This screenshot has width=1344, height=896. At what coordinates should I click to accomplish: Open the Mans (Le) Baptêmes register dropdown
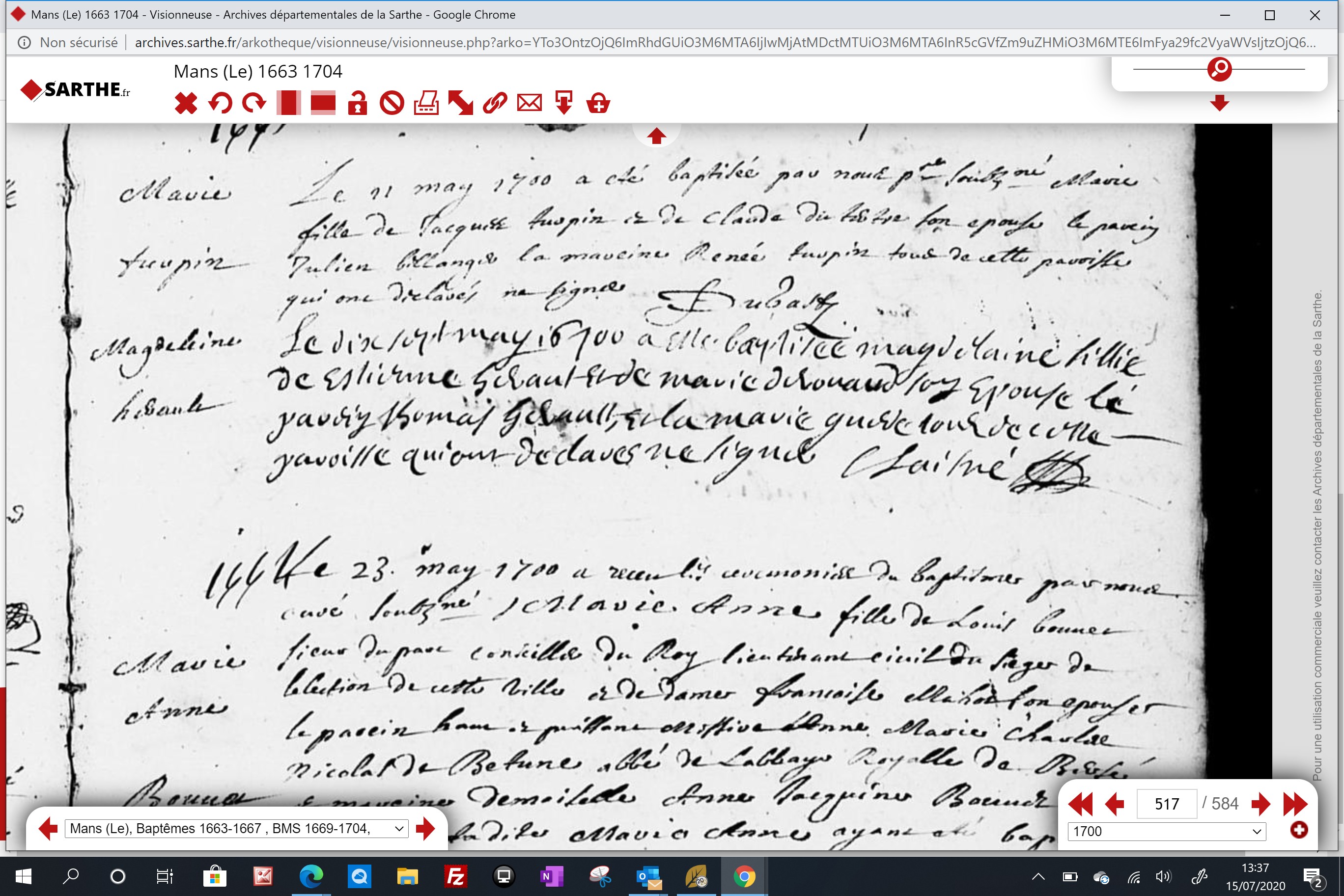pos(237,829)
